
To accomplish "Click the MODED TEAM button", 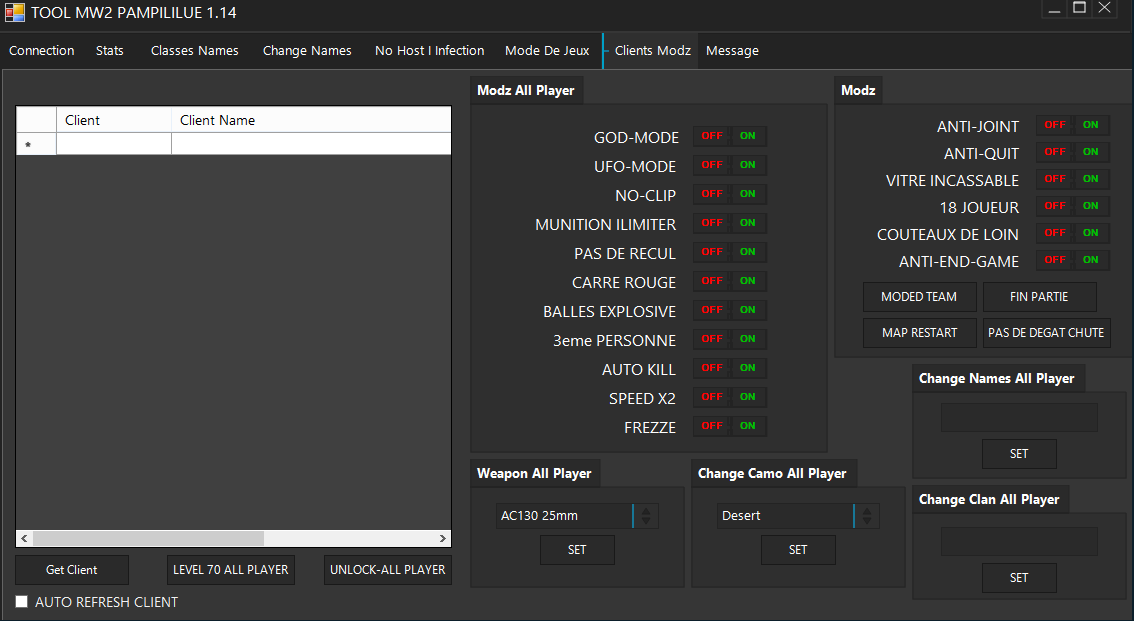I will click(919, 296).
